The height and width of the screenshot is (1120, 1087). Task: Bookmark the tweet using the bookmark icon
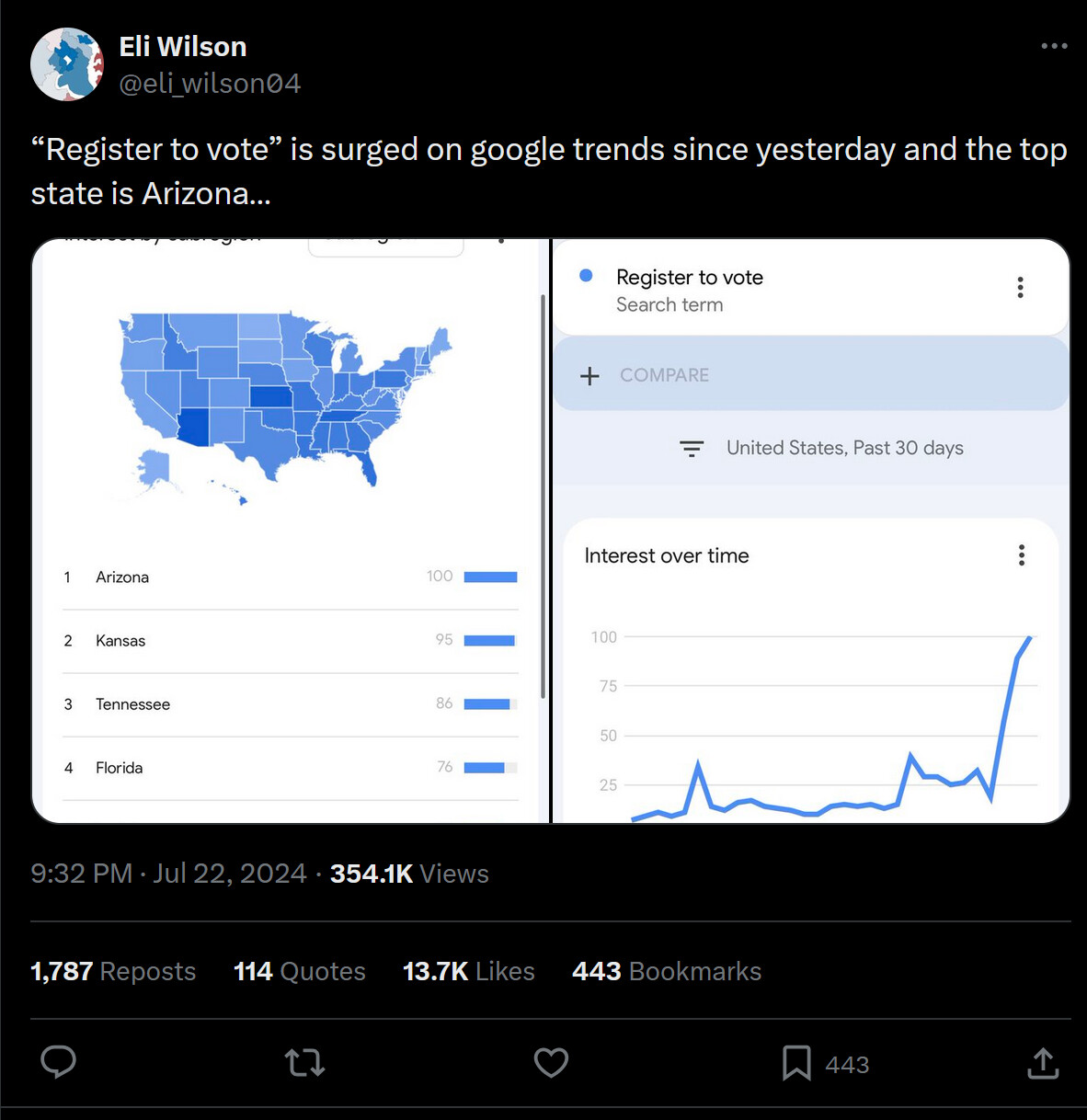[796, 1063]
